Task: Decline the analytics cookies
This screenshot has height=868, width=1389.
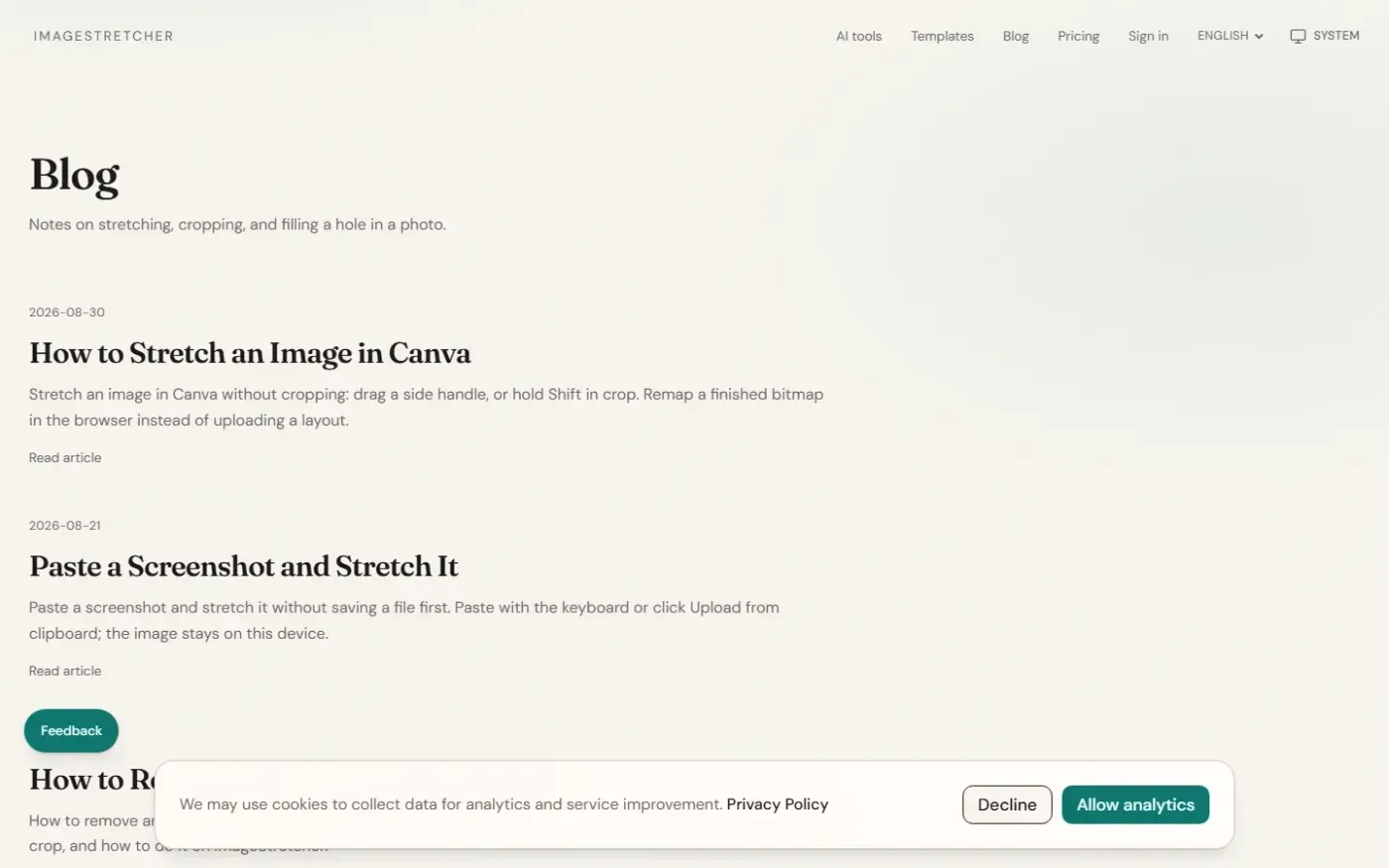Action: click(x=1007, y=805)
